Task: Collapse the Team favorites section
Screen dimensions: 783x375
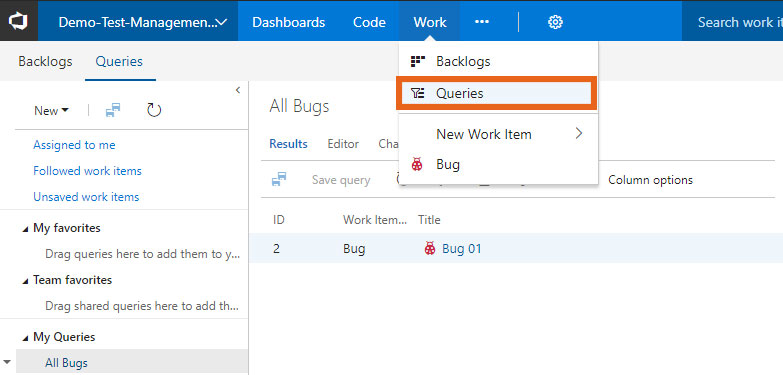Action: (25, 281)
